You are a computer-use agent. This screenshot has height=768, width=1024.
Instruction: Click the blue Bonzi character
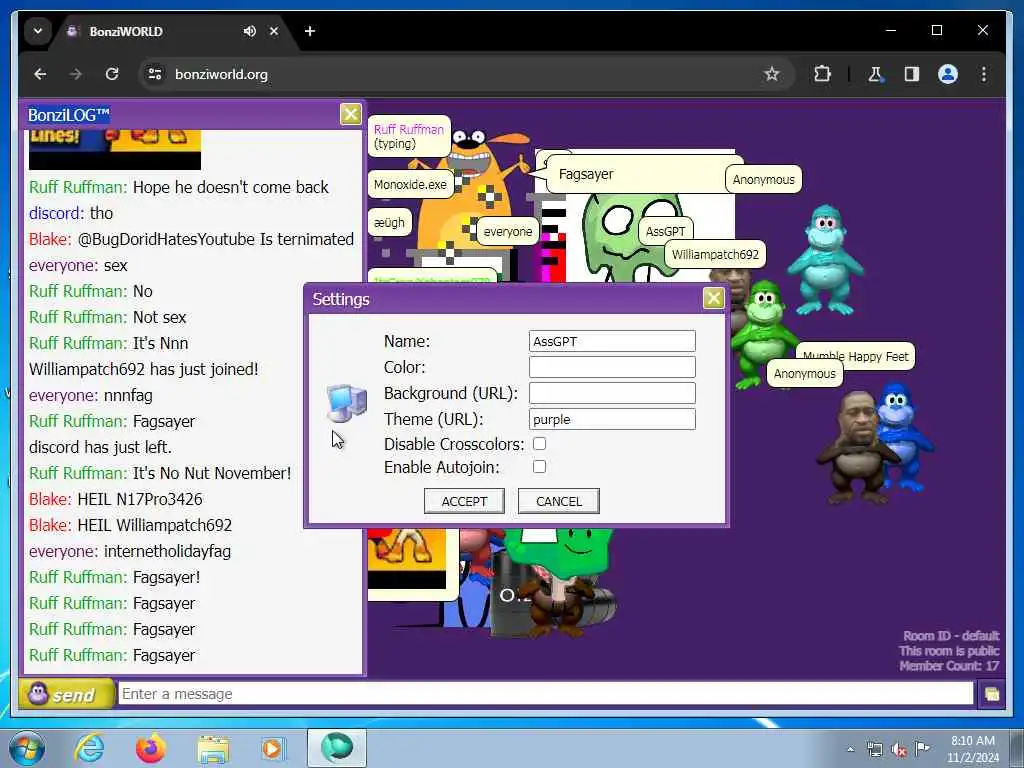tap(904, 438)
